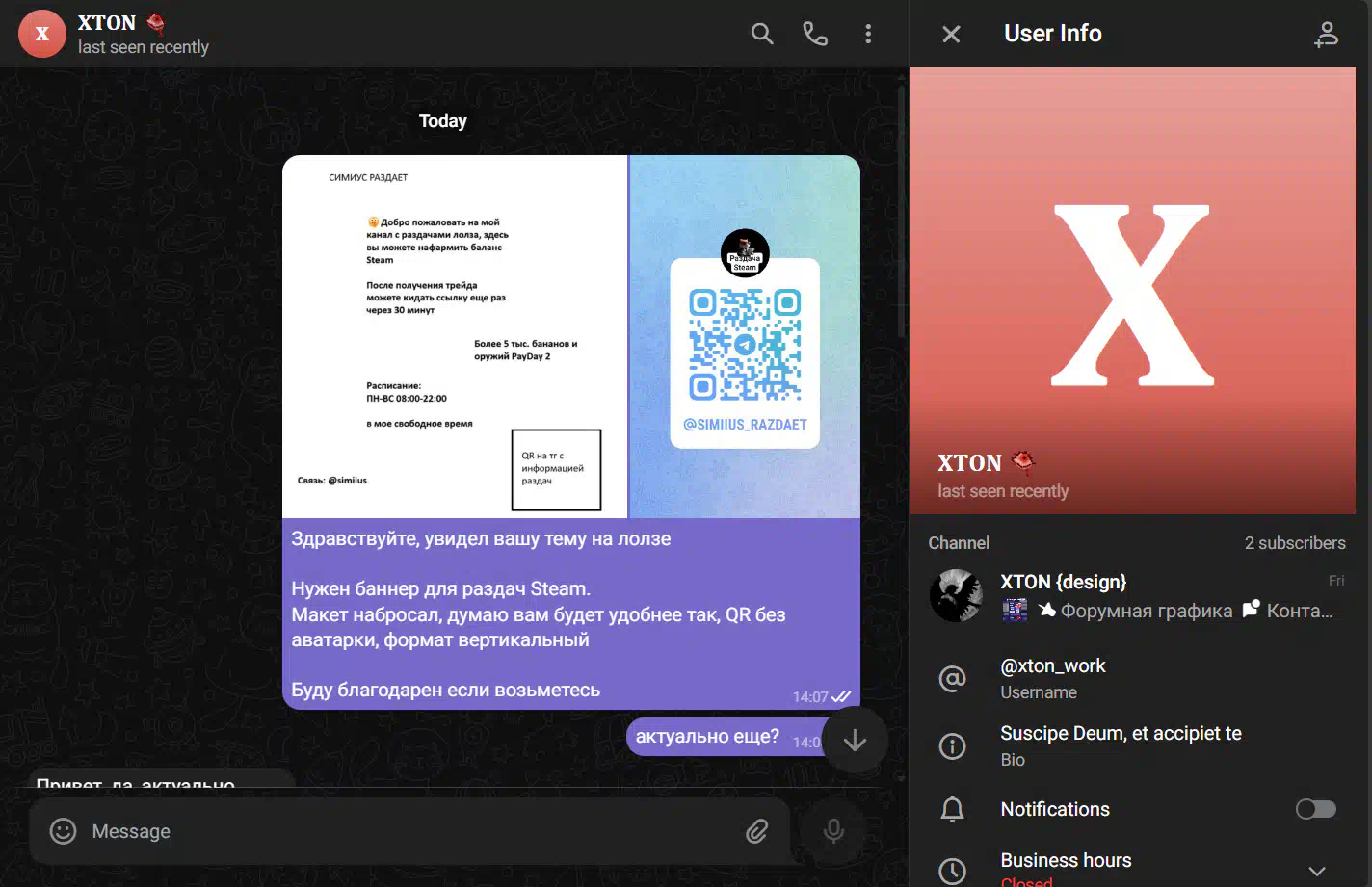Select the message актуально еще?
This screenshot has width=1372, height=887.
click(707, 736)
